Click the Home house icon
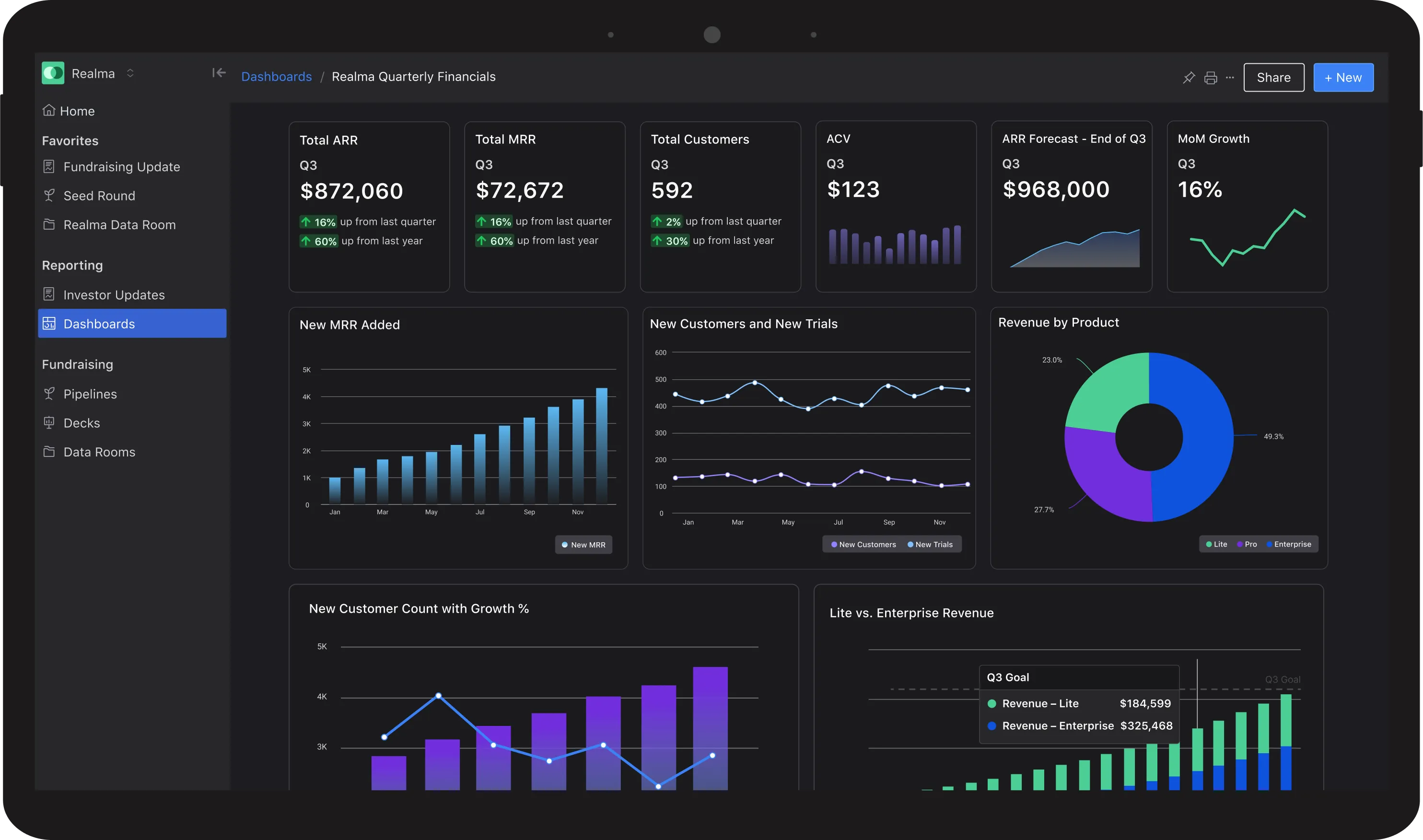The image size is (1423, 840). (x=49, y=110)
